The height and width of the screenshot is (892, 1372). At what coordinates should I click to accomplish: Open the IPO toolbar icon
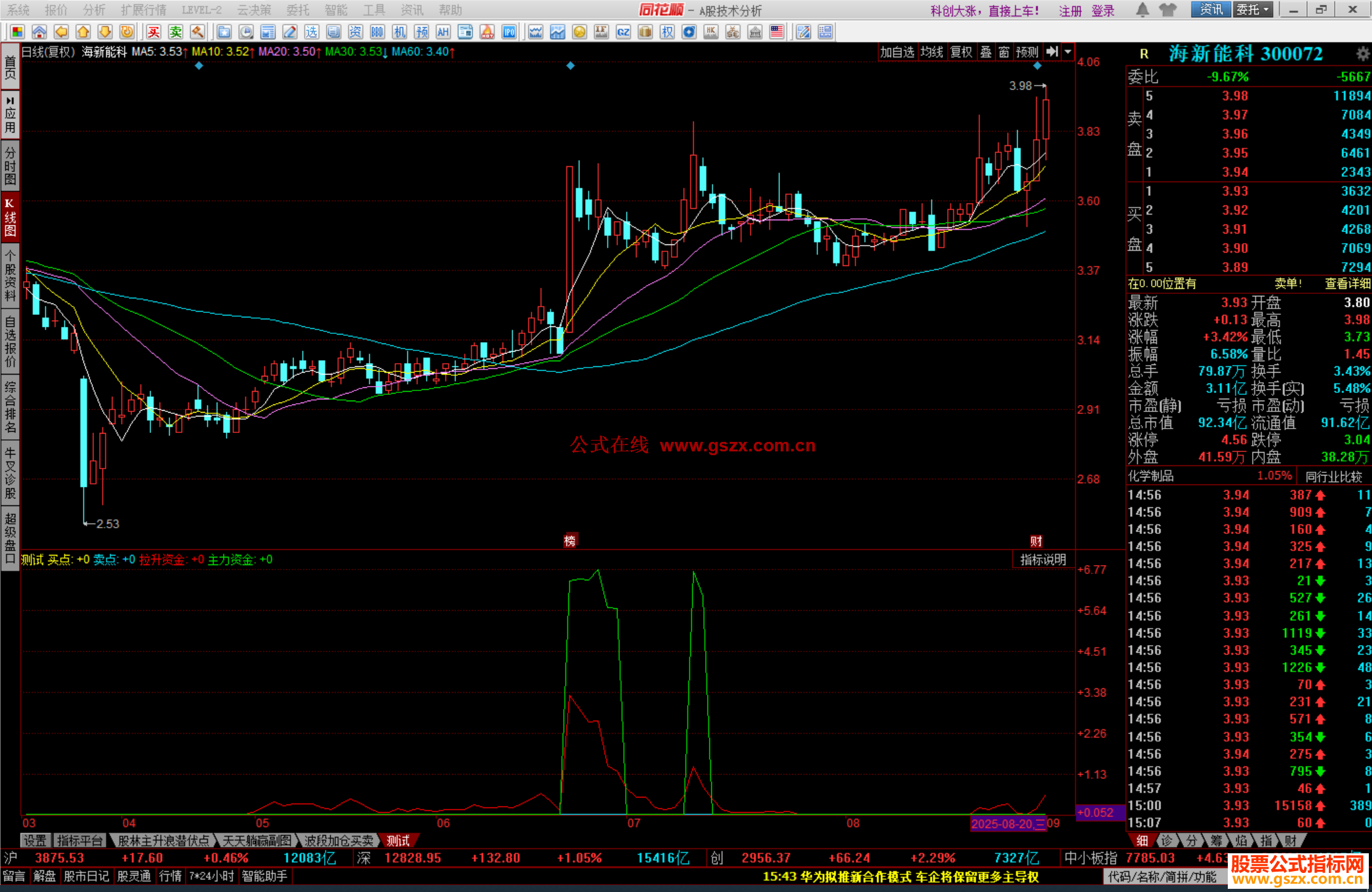click(x=509, y=32)
